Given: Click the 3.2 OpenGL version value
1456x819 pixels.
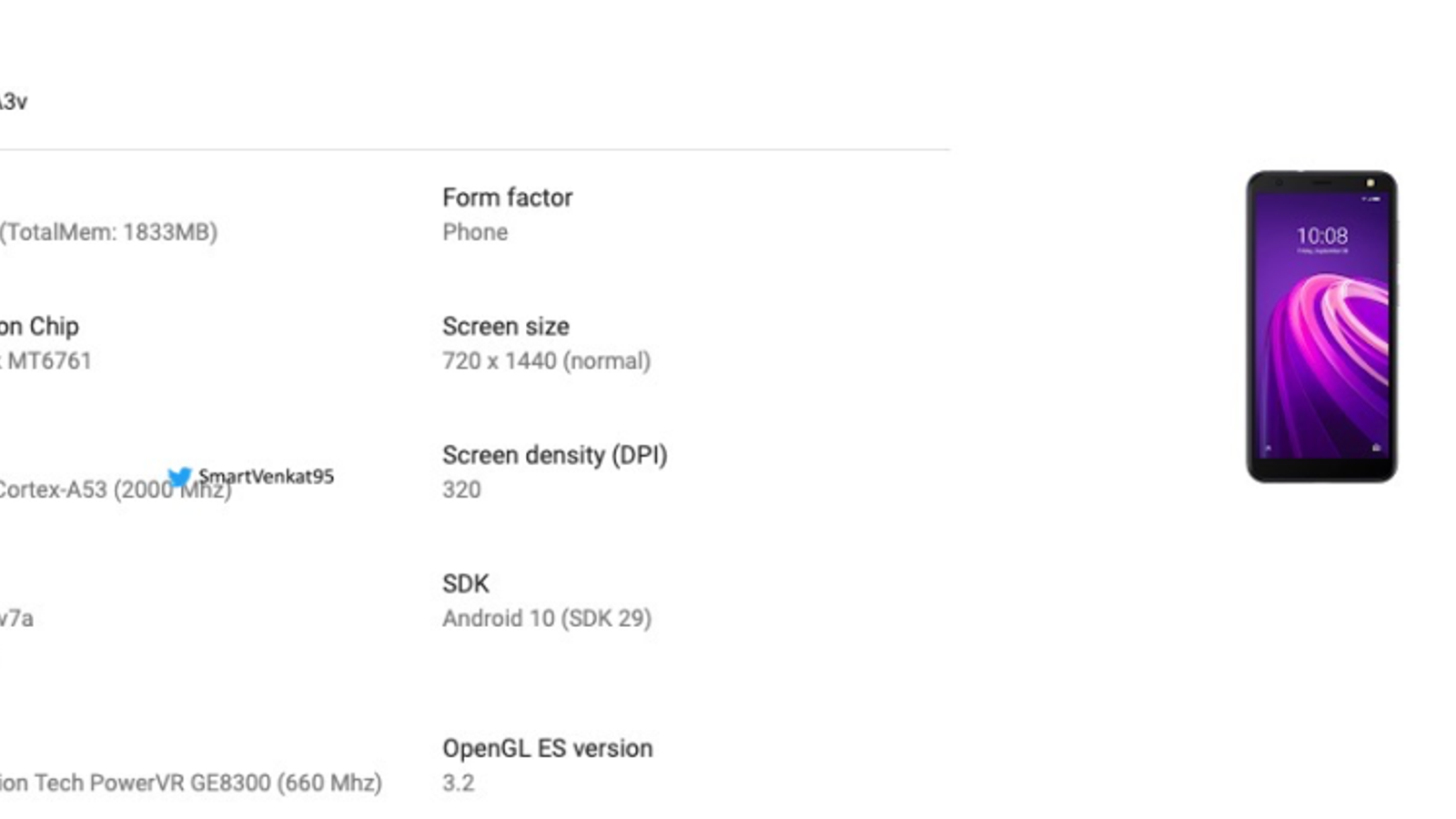Looking at the screenshot, I should [458, 783].
